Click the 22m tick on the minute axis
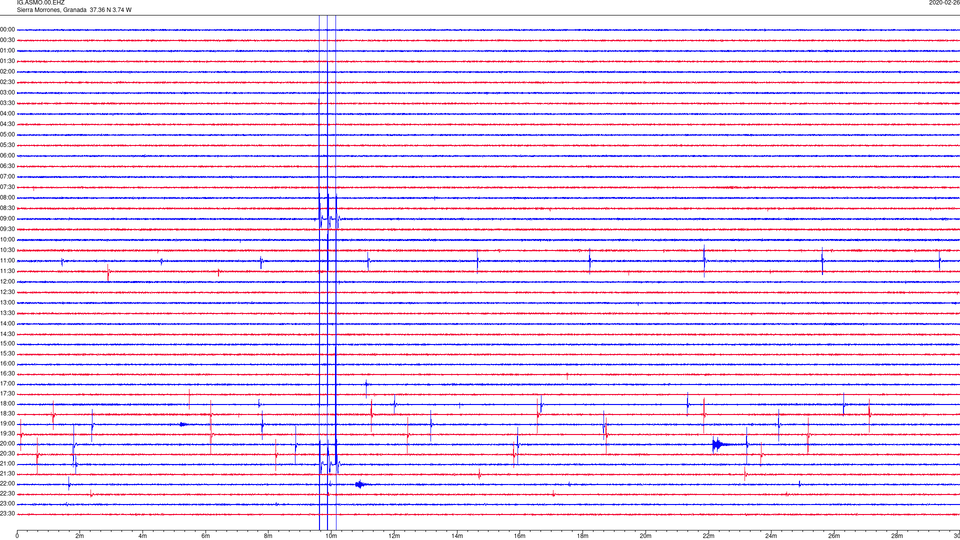 tap(708, 536)
